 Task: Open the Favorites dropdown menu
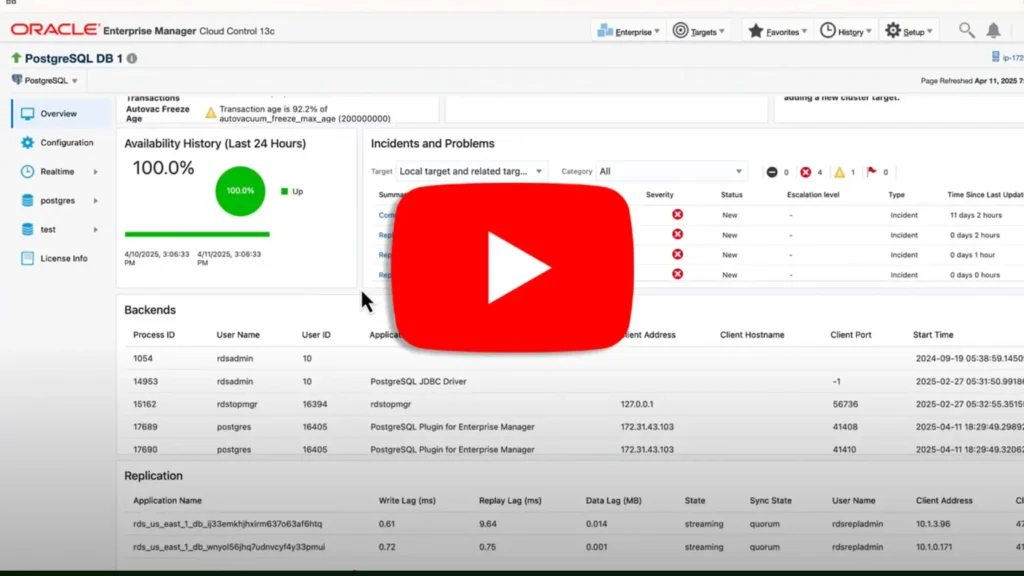(775, 31)
